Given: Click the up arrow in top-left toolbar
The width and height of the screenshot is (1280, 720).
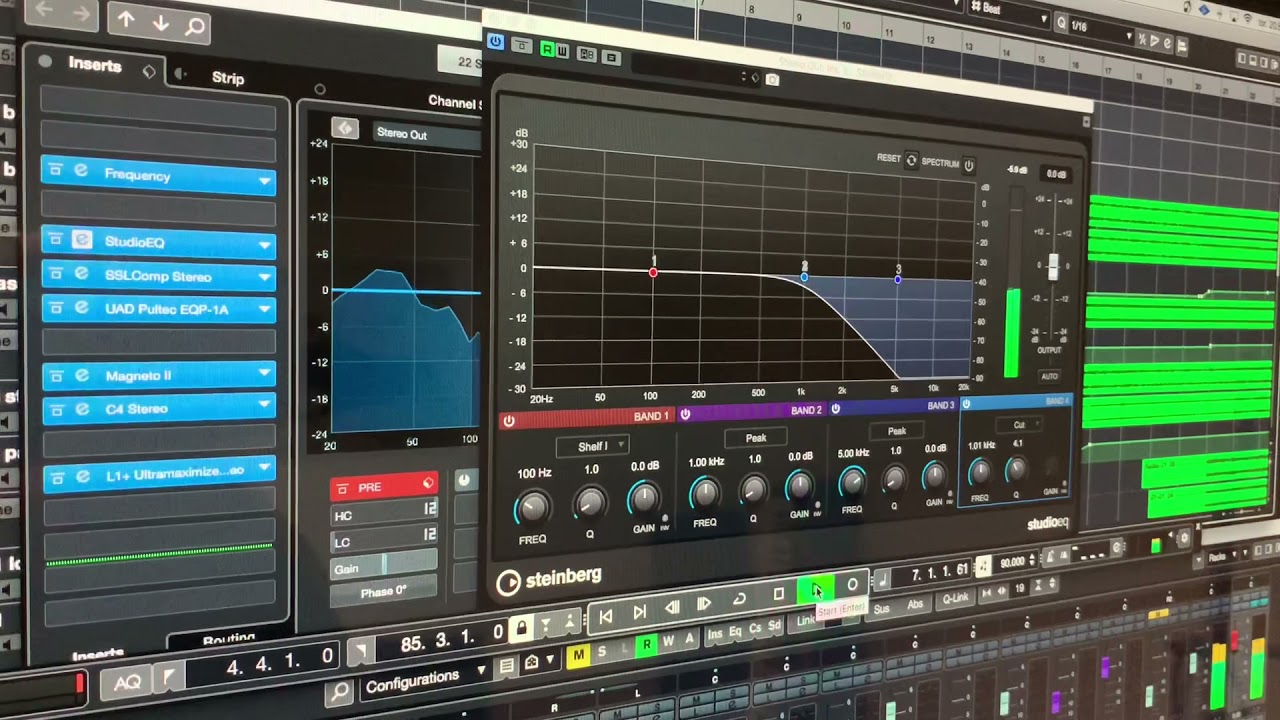Looking at the screenshot, I should [x=126, y=19].
